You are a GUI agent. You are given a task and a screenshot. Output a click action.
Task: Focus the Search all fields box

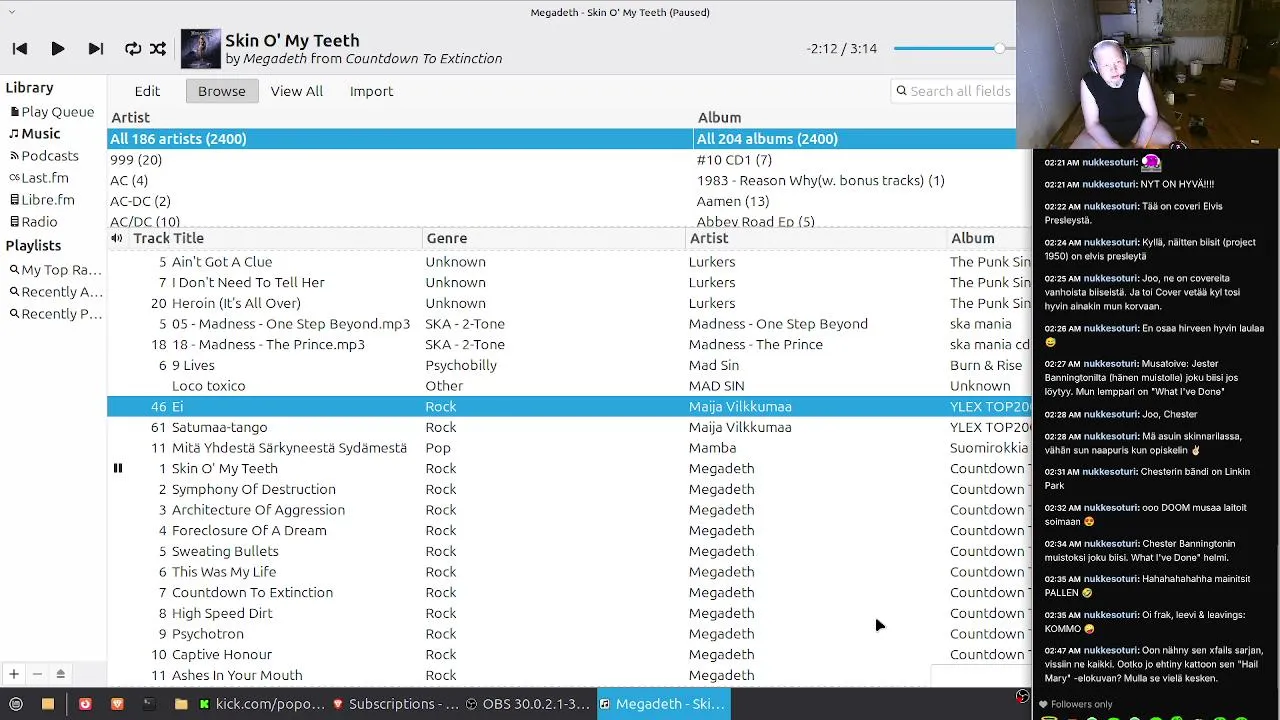tap(953, 91)
